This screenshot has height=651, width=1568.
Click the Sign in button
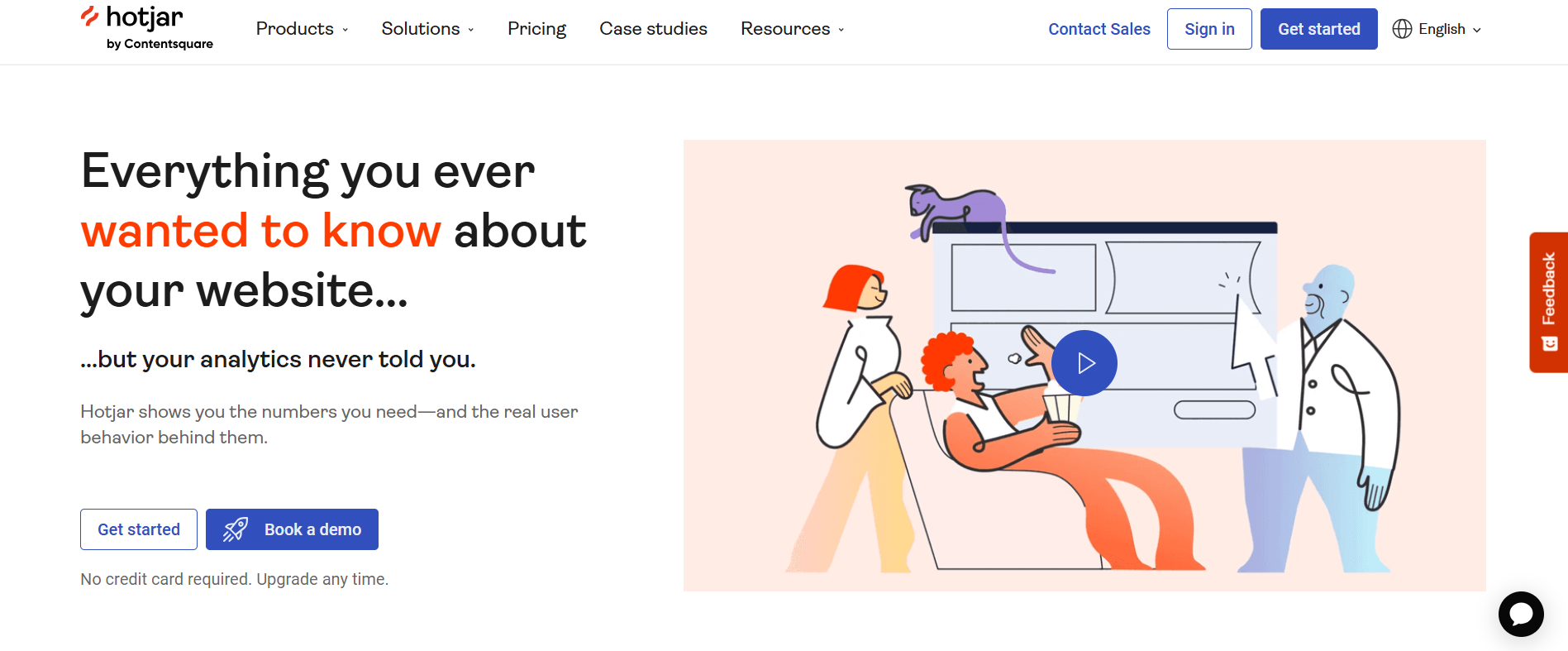pos(1209,29)
